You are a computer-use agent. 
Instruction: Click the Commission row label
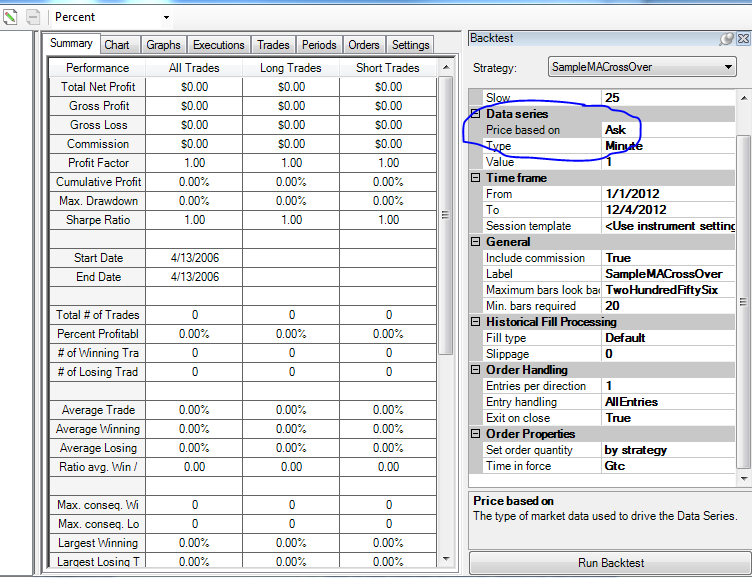pos(98,143)
